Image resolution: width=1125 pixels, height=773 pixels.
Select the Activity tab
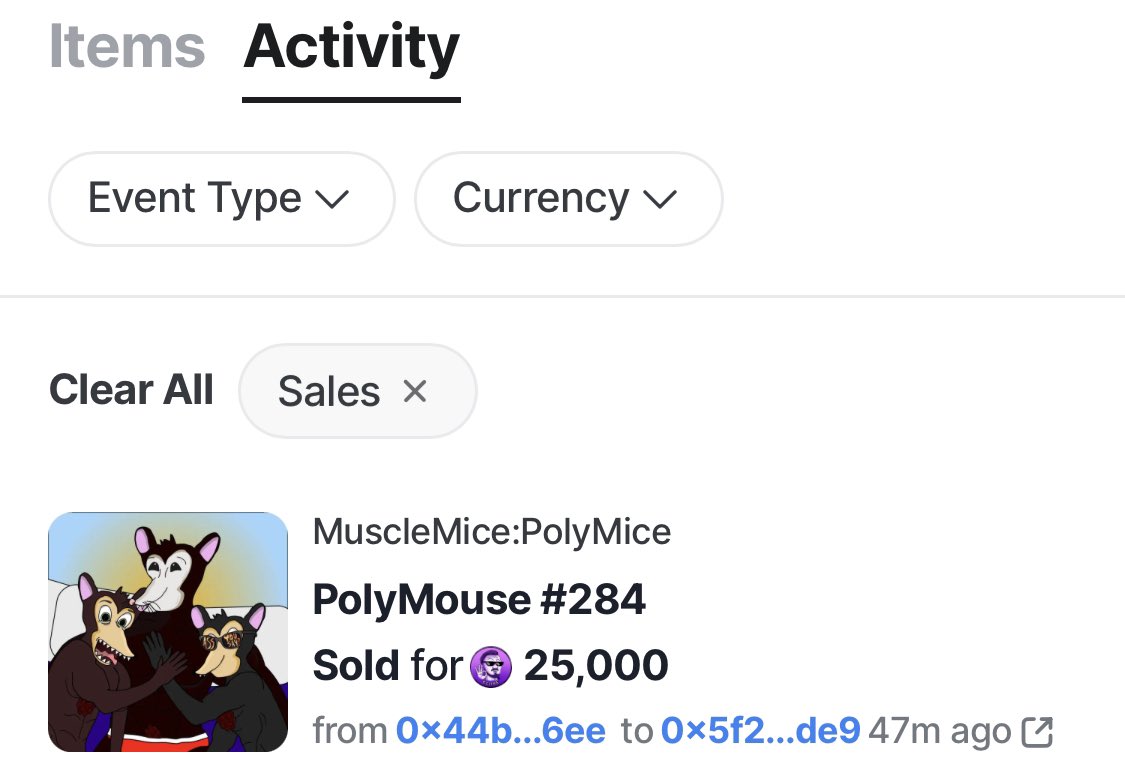tap(351, 49)
